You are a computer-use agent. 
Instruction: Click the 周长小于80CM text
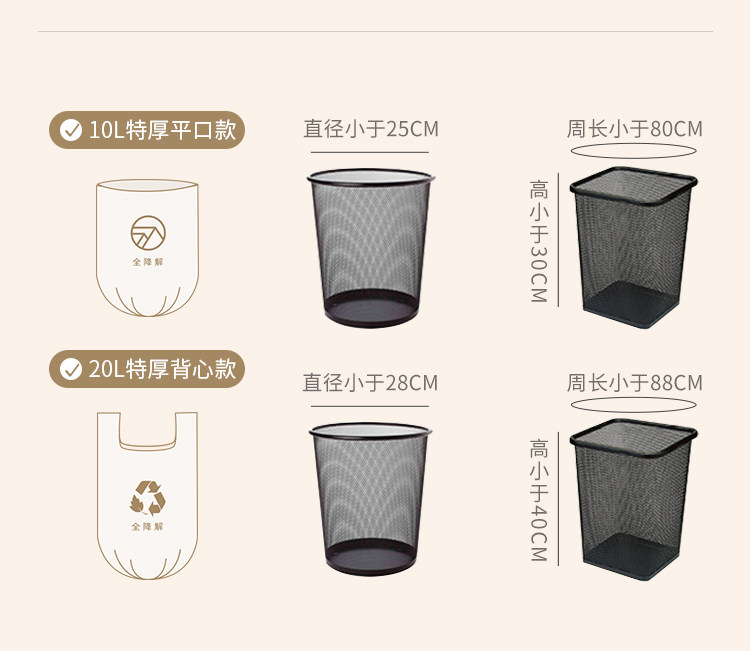635,129
